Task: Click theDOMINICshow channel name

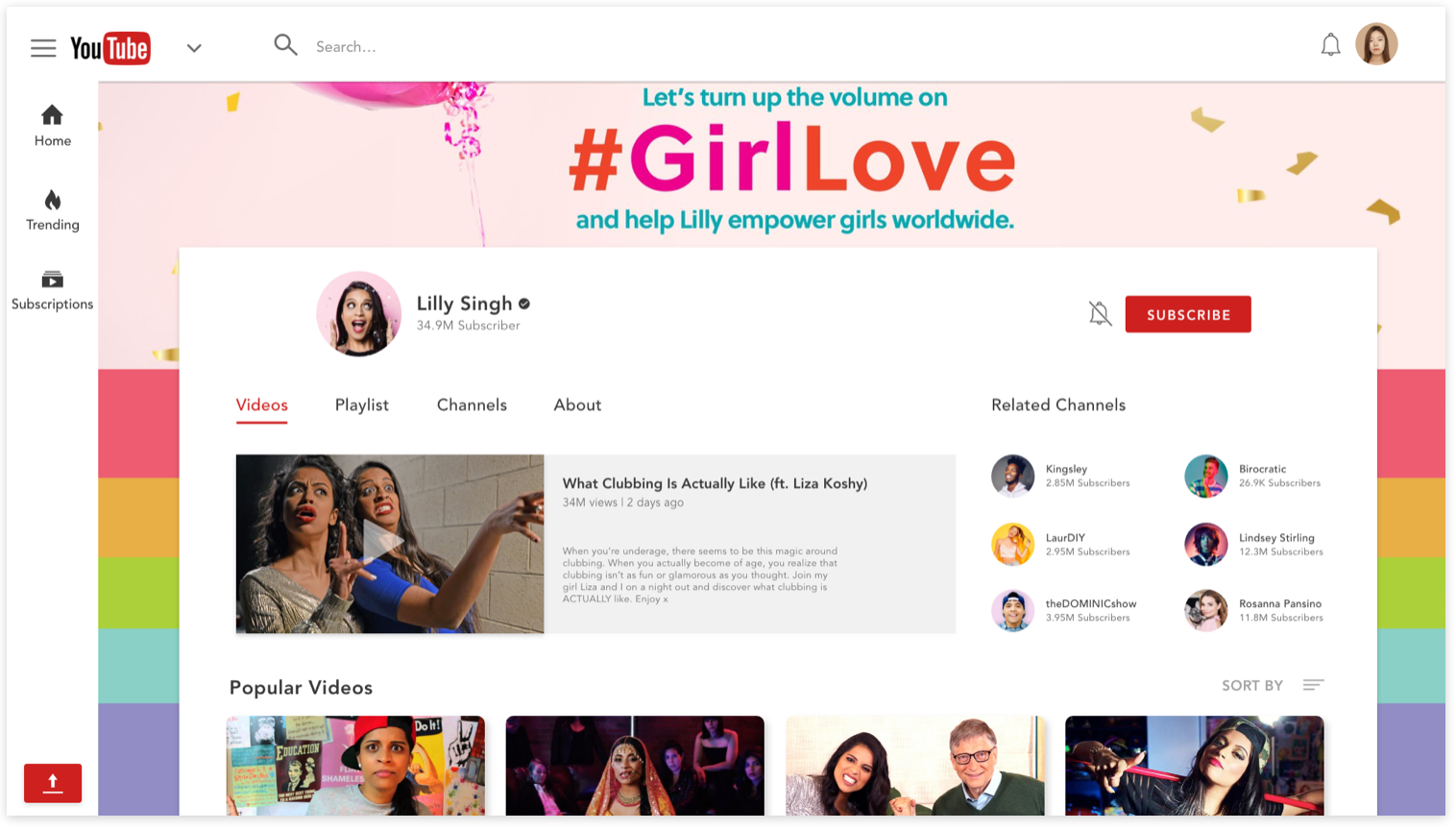Action: pyautogui.click(x=1091, y=603)
